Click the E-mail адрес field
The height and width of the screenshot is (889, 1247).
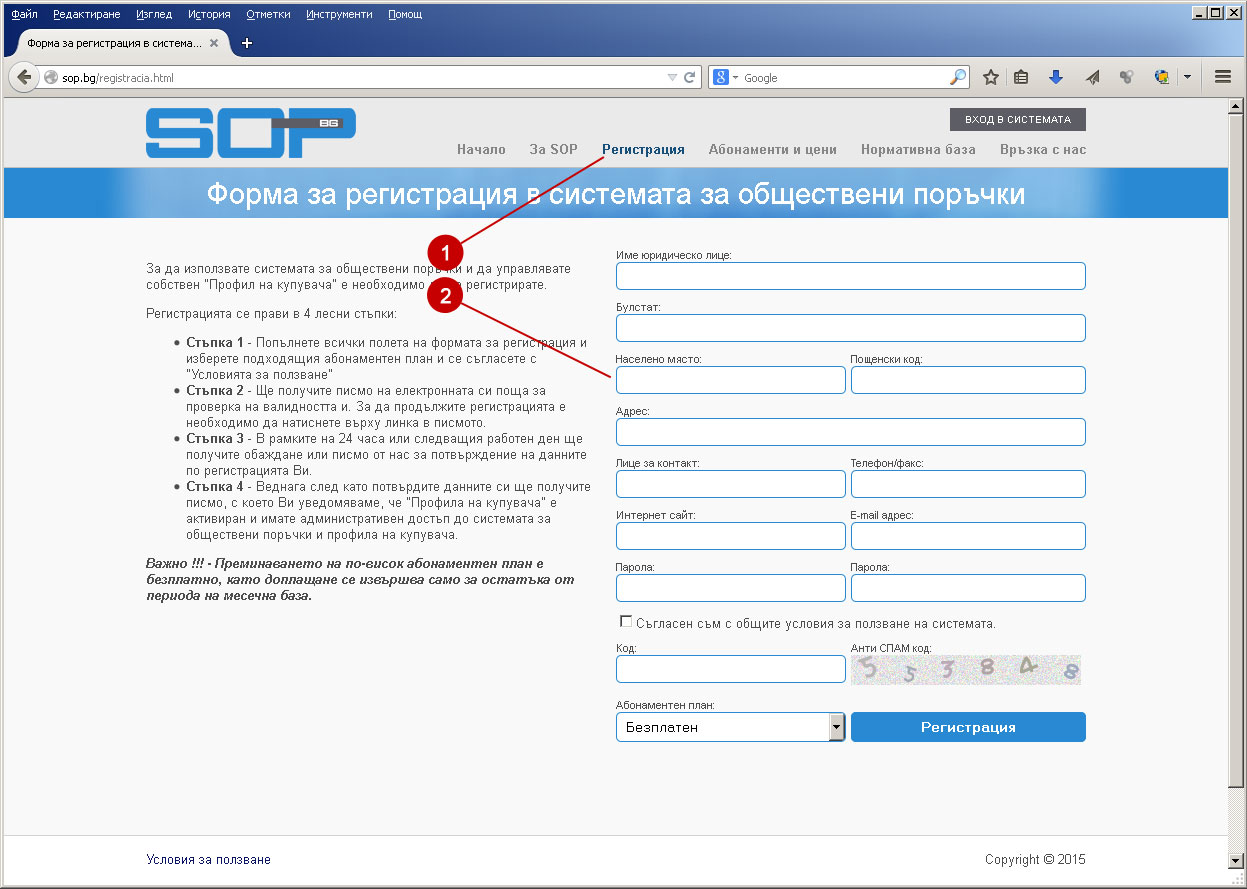point(968,536)
